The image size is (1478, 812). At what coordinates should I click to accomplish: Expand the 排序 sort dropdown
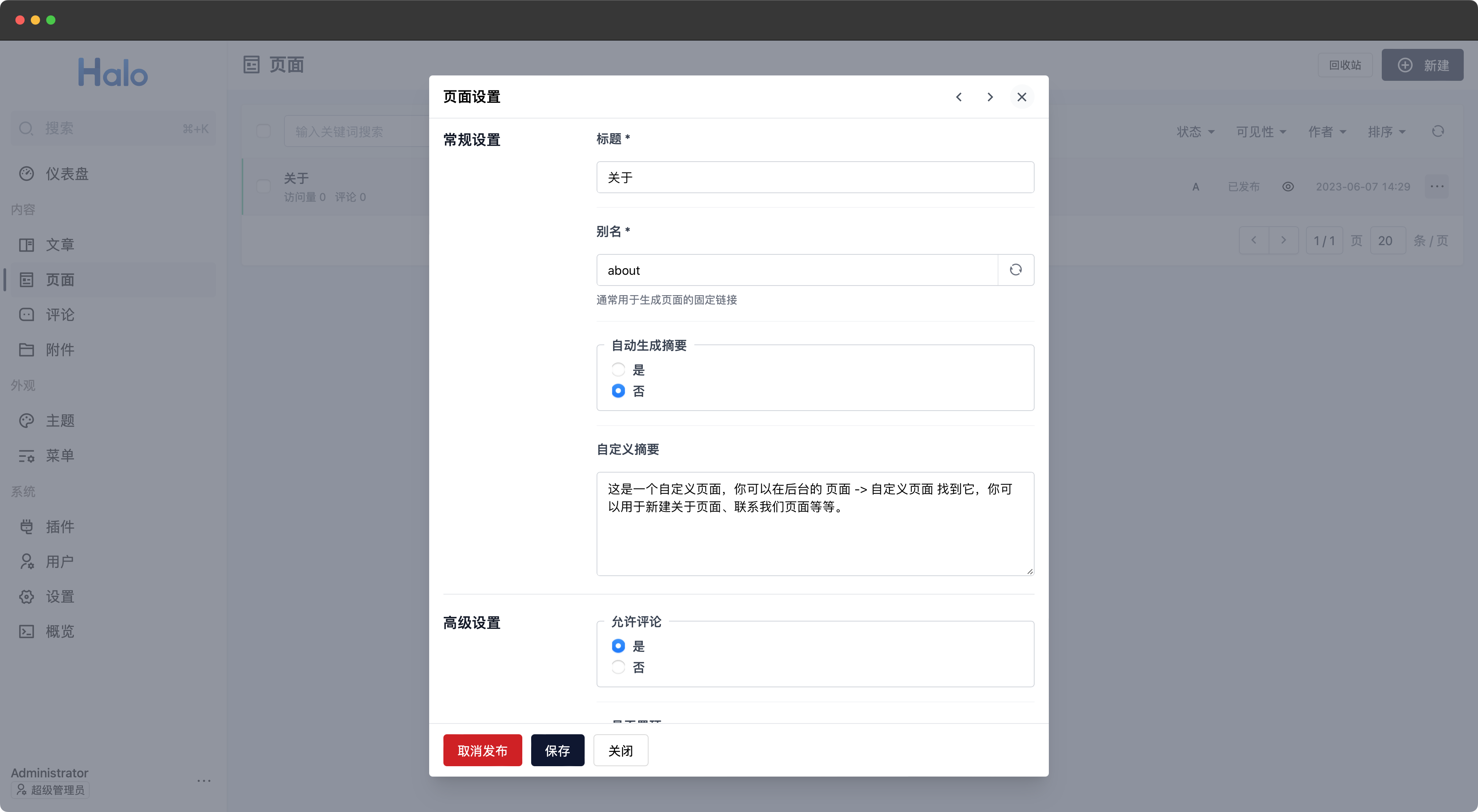click(x=1387, y=132)
